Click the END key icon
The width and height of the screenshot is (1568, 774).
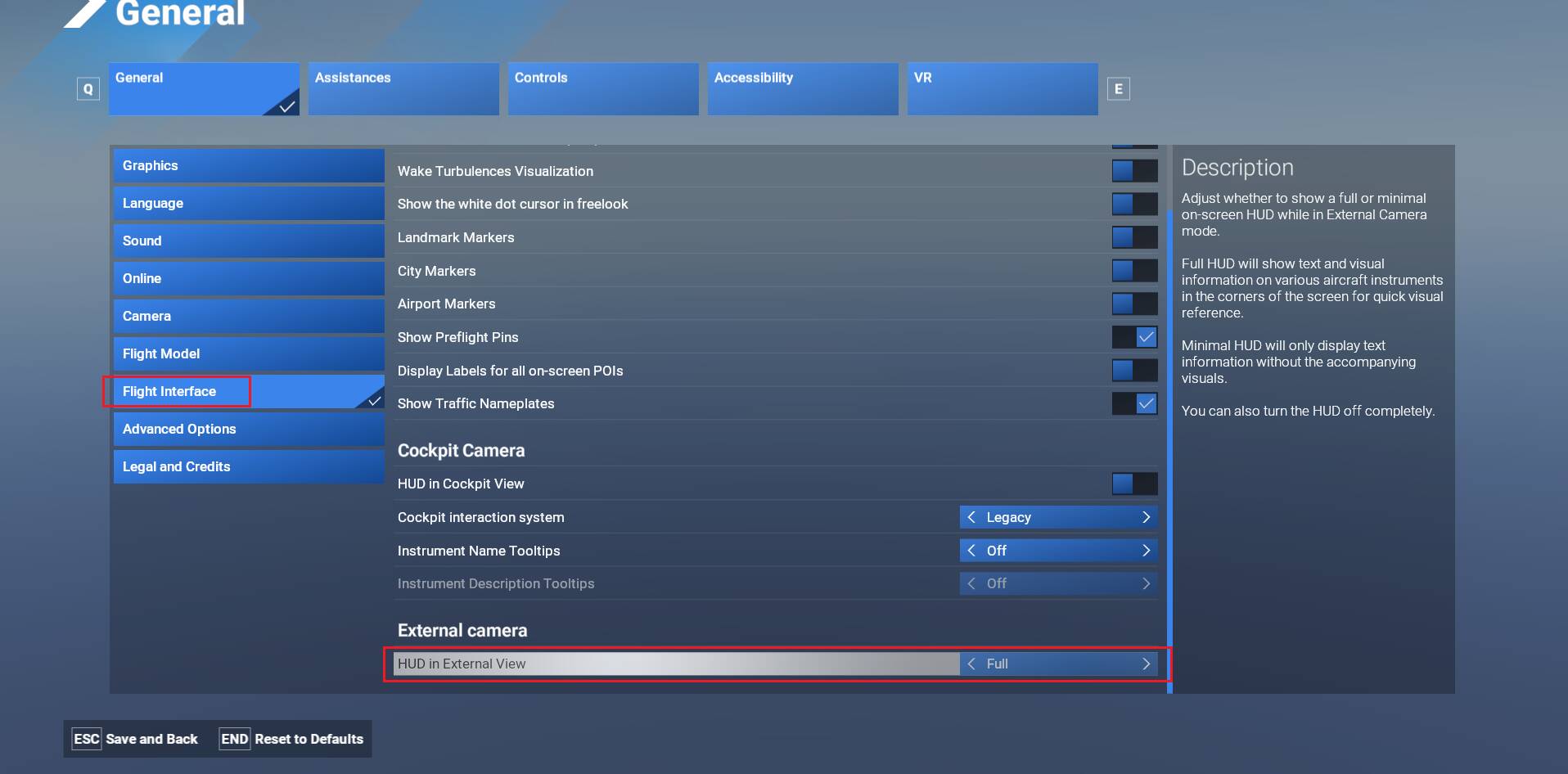pos(234,739)
